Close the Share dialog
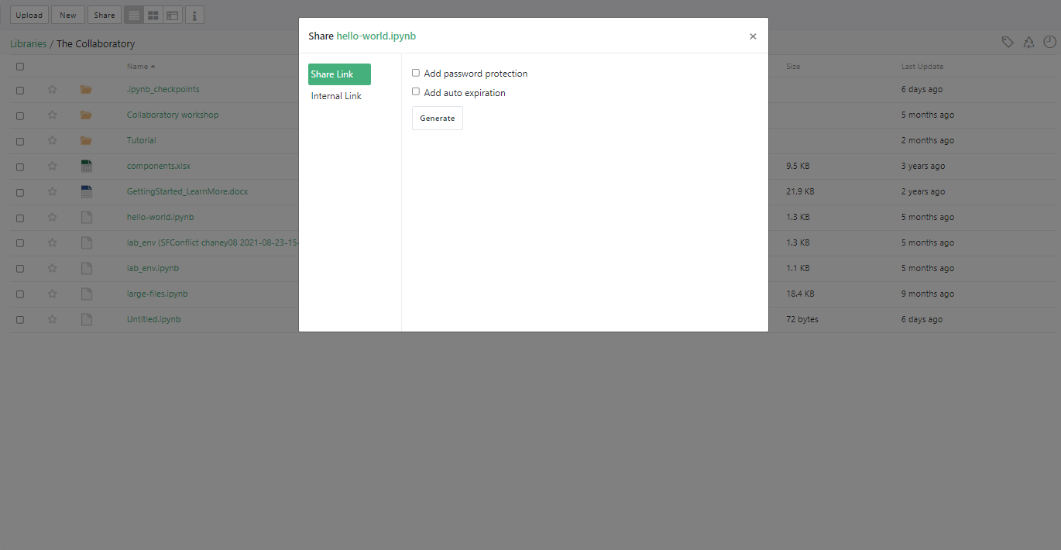The width and height of the screenshot is (1061, 550). (x=753, y=36)
